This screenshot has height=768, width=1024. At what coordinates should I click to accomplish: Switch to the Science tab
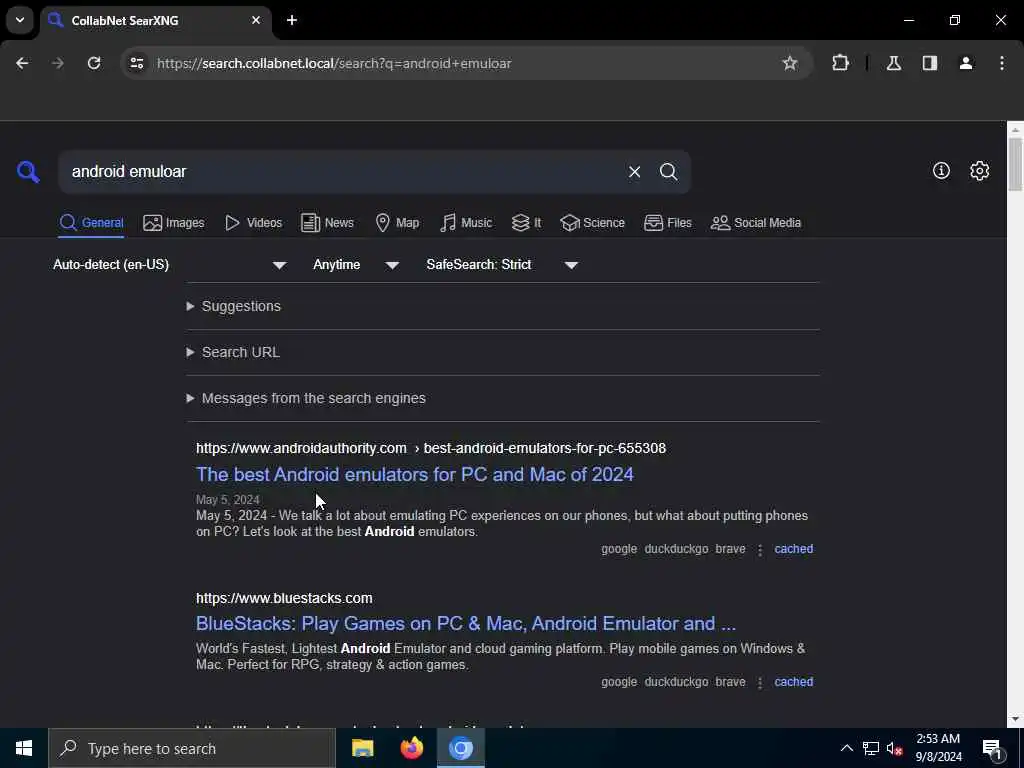[592, 223]
